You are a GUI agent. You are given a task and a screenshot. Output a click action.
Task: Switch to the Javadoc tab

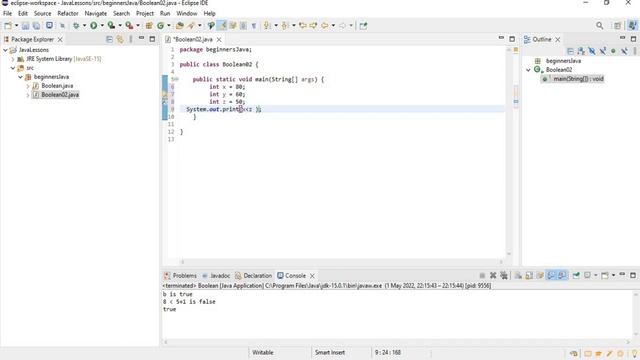tap(216, 276)
